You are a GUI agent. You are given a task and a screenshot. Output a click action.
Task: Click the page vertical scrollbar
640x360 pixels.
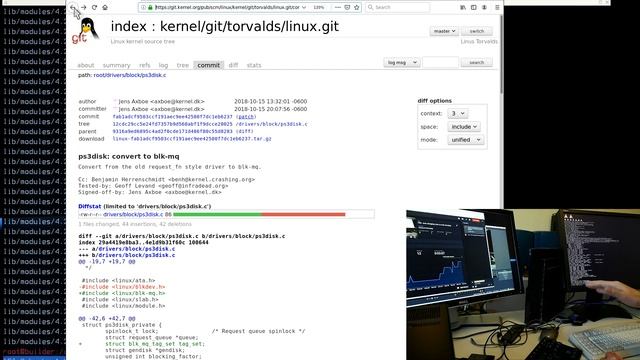tap(501, 53)
